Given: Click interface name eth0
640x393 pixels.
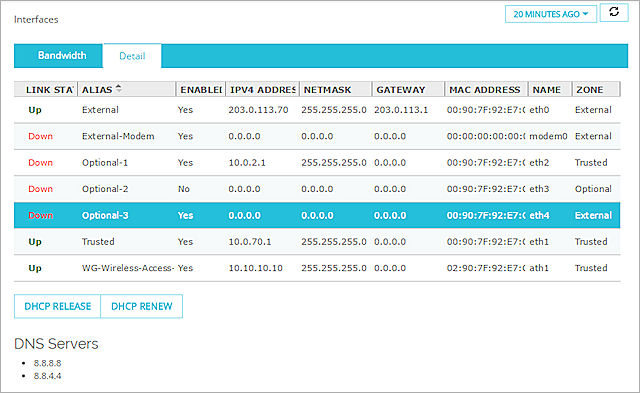Looking at the screenshot, I should (539, 110).
